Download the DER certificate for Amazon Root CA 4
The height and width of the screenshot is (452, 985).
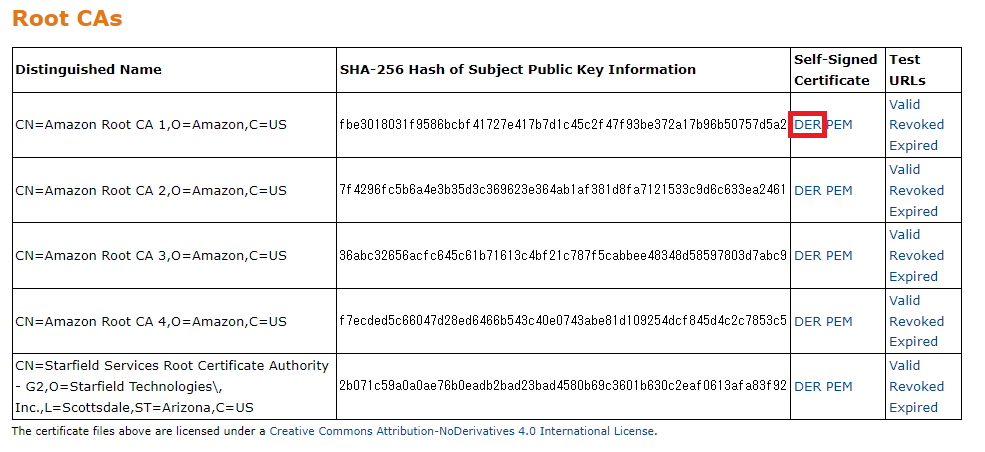(807, 321)
